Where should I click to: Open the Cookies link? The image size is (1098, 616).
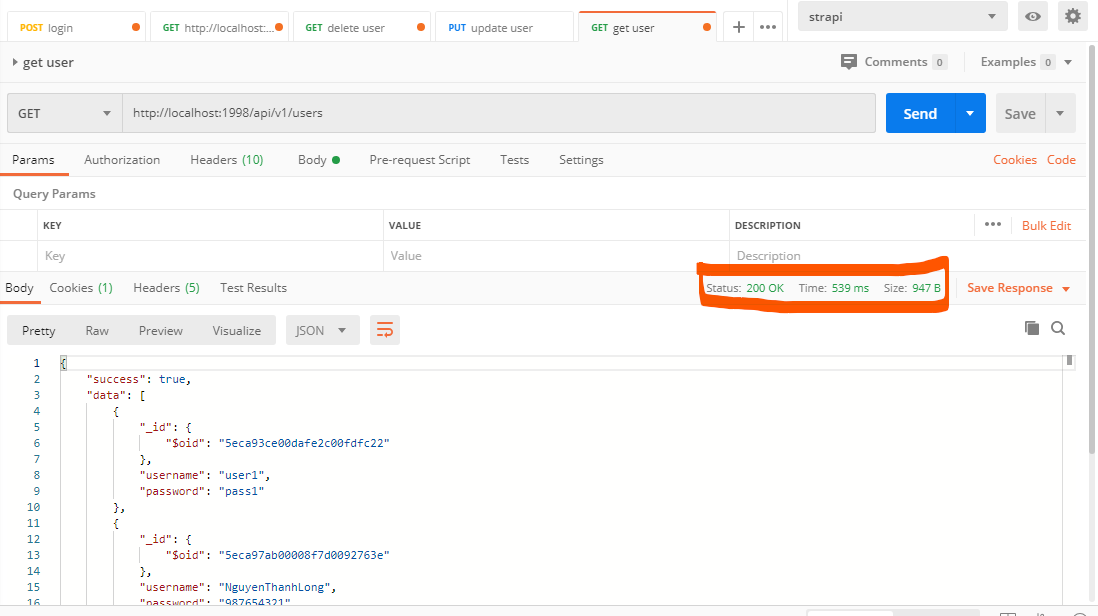pyautogui.click(x=1015, y=160)
